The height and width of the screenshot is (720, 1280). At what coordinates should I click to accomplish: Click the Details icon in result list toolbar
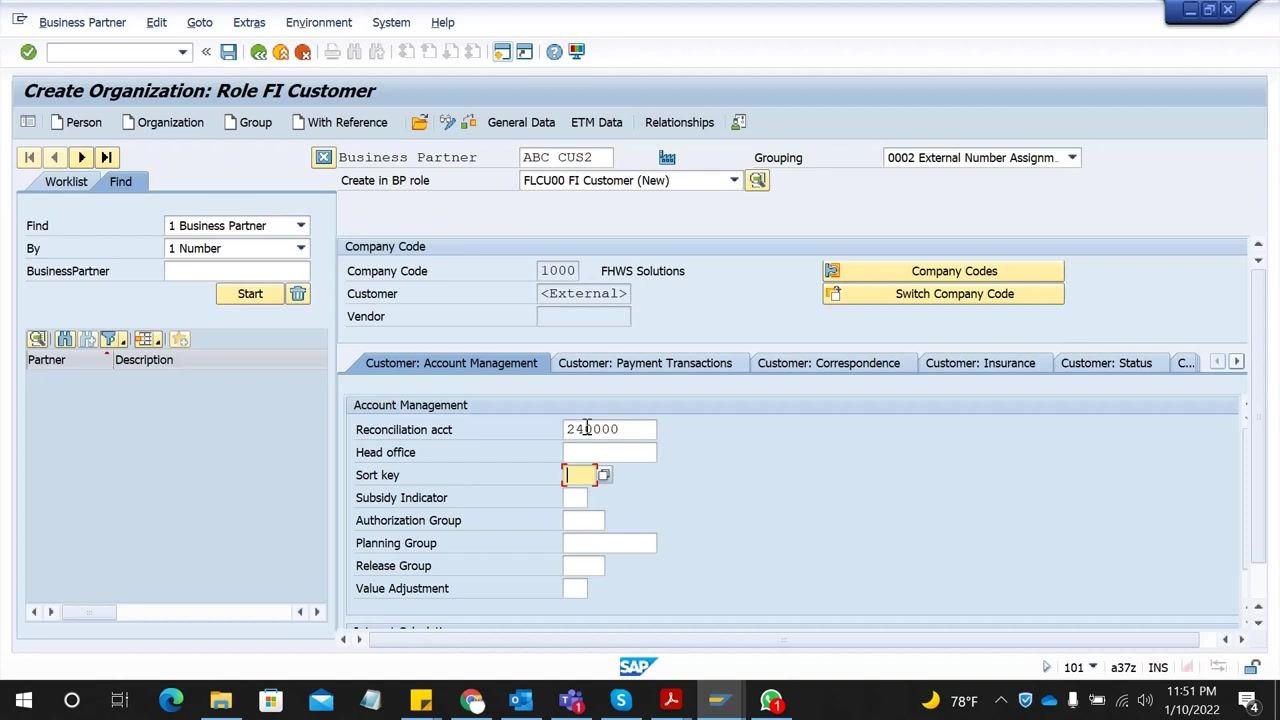point(38,339)
